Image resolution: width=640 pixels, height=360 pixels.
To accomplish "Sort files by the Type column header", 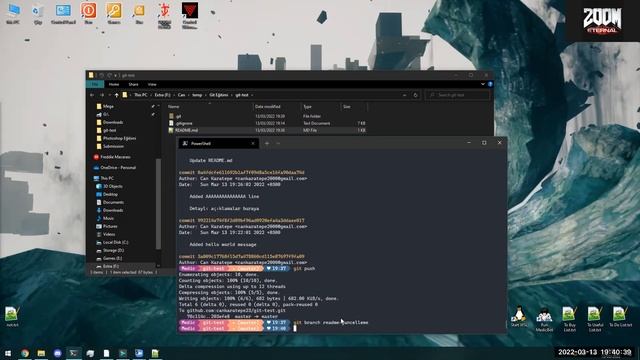I will pos(321,107).
